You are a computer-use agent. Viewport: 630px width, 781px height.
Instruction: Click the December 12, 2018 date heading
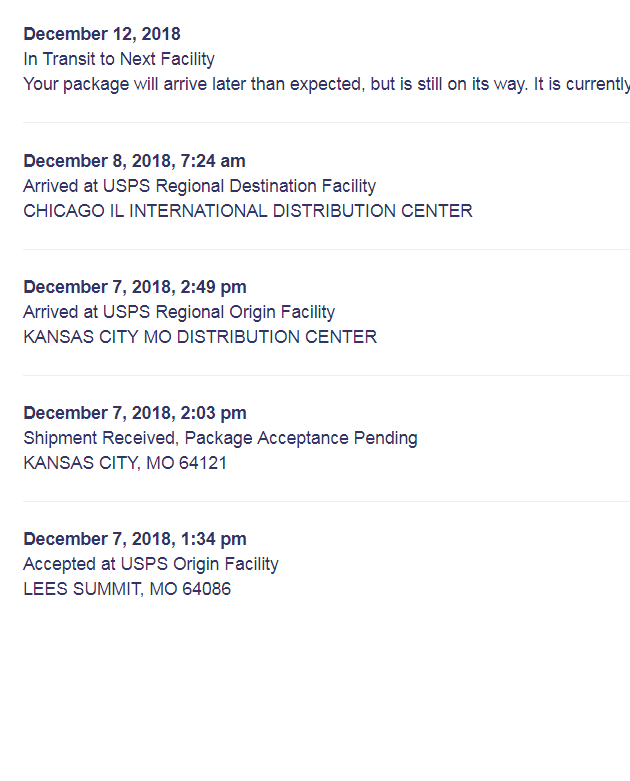click(102, 34)
